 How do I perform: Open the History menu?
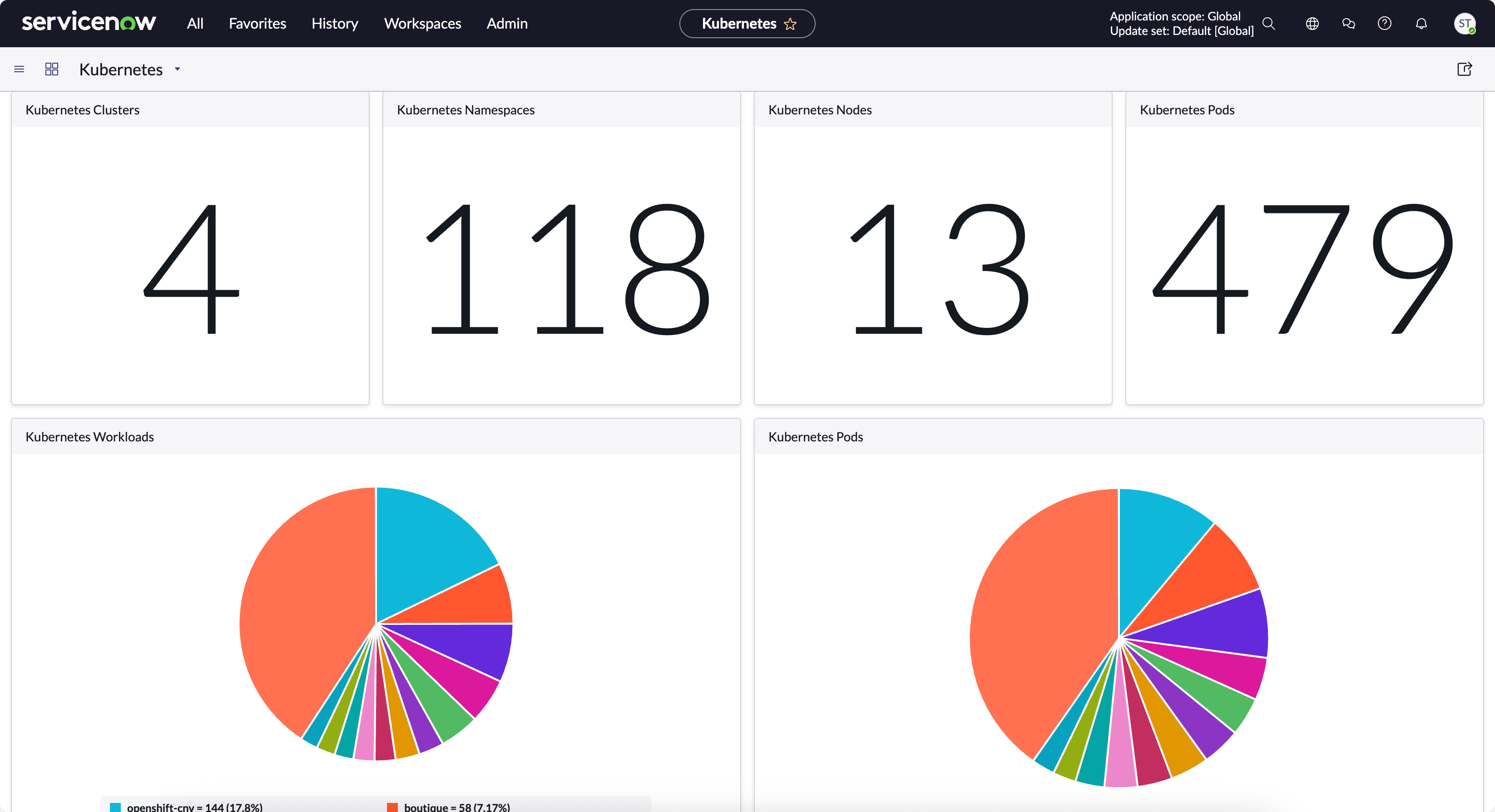[x=334, y=23]
